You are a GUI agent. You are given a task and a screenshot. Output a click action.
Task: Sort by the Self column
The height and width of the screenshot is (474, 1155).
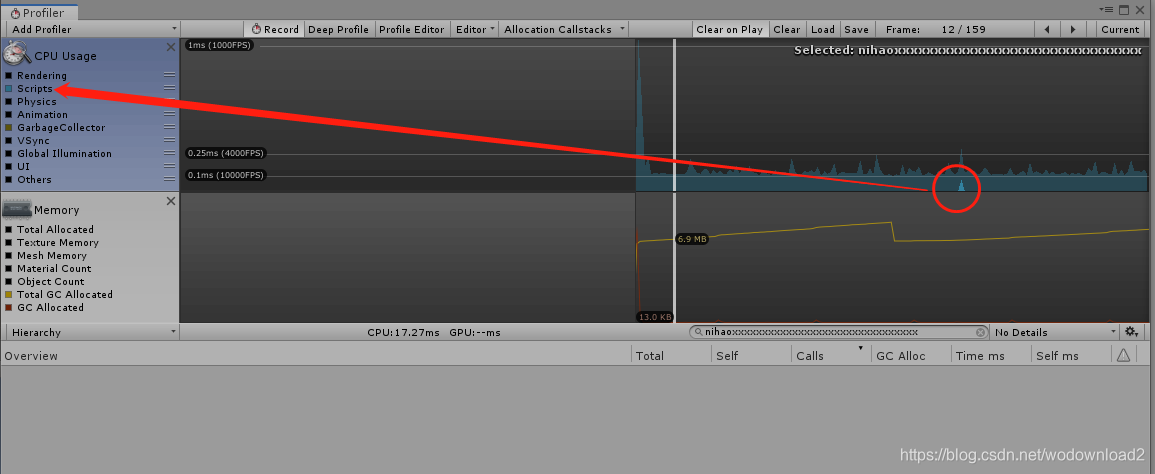point(752,355)
